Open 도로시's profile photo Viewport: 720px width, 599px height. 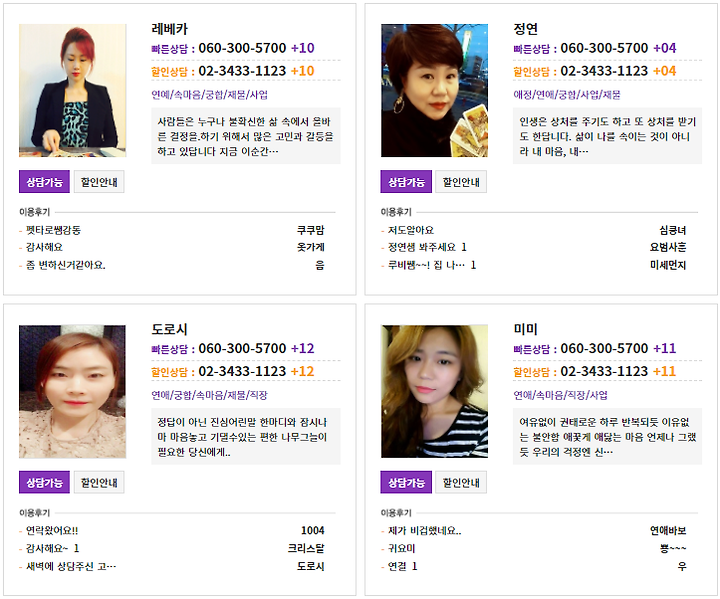point(73,391)
